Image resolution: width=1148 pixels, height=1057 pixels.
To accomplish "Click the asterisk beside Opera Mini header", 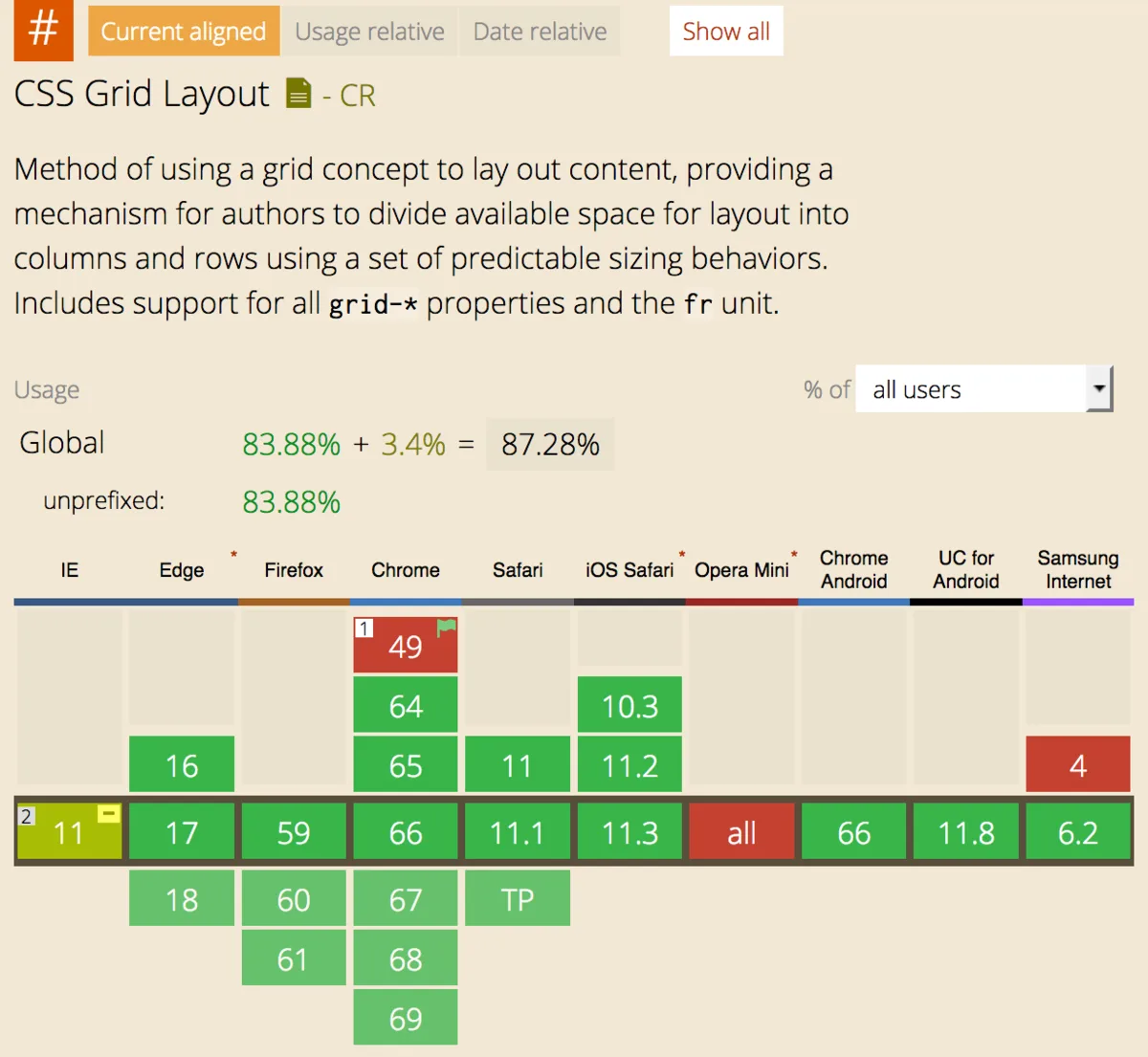I will [794, 555].
